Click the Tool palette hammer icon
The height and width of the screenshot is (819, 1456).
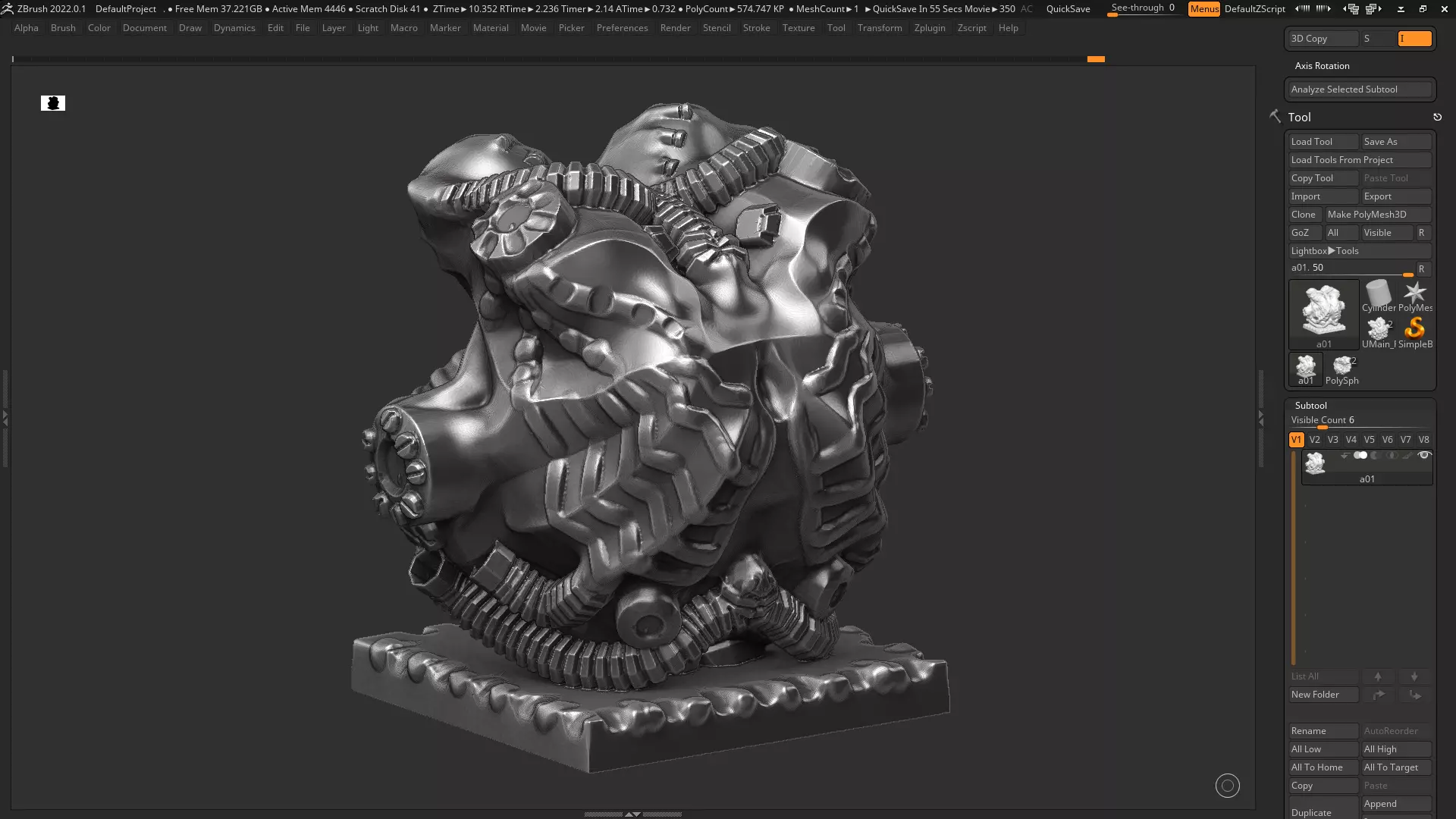1275,116
